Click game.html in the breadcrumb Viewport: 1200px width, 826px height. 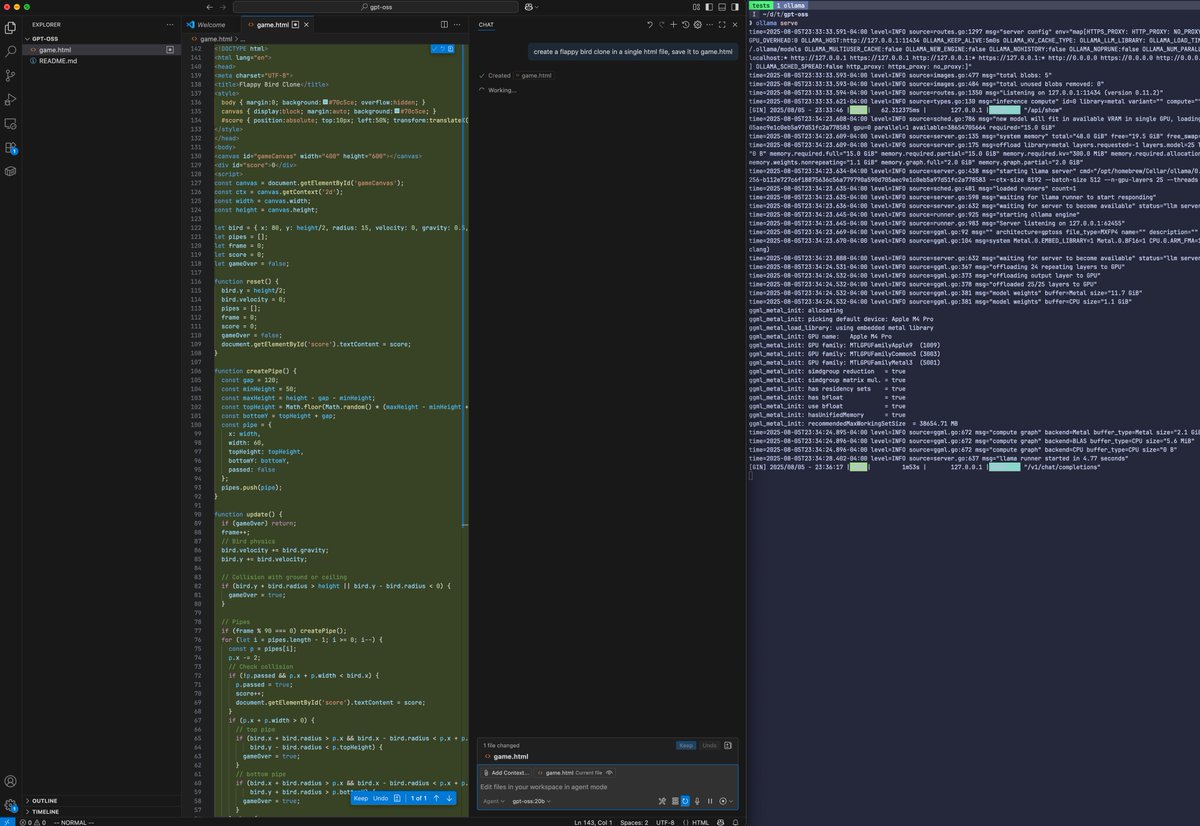(216, 38)
